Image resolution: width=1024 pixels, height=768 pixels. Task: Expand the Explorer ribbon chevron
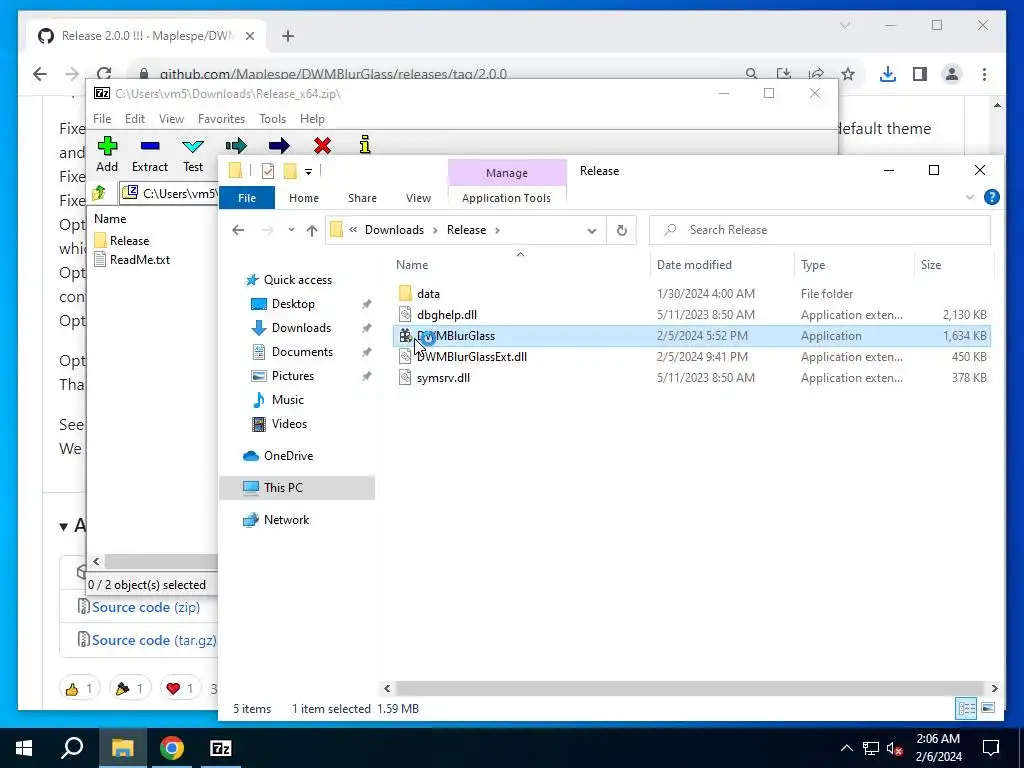click(x=970, y=197)
